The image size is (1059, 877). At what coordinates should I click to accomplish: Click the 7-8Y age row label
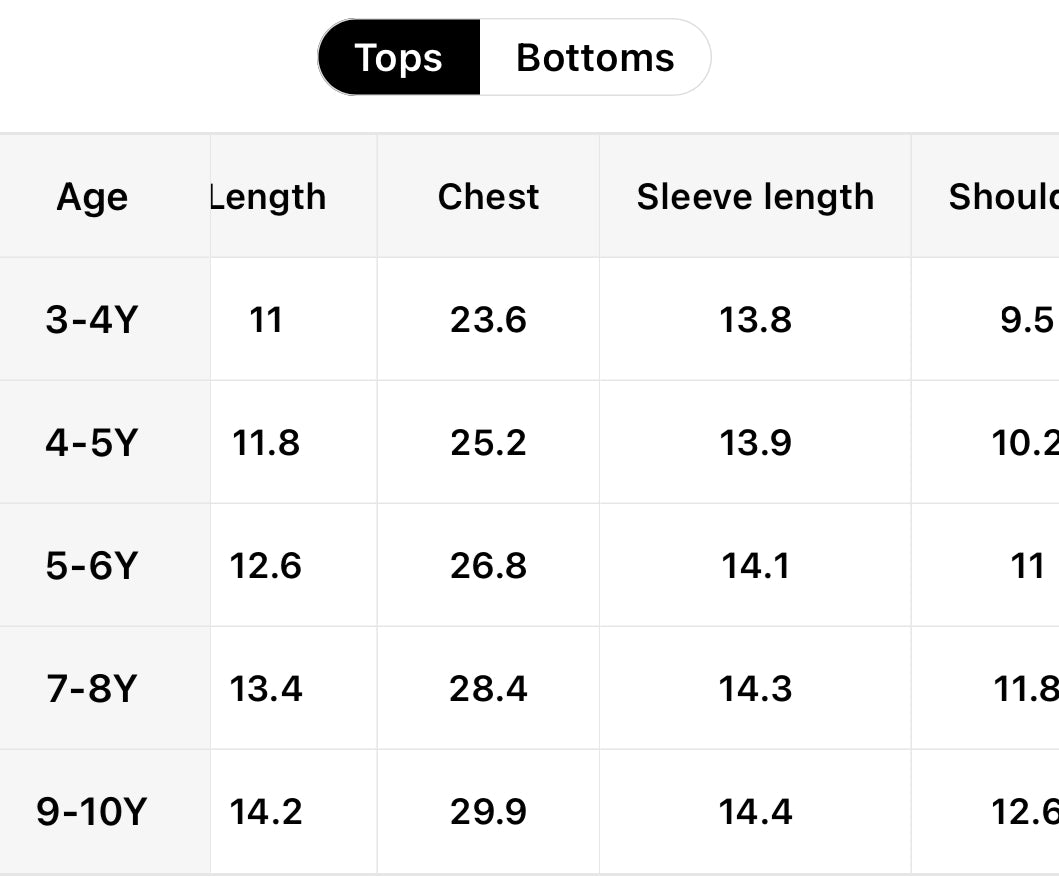(x=91, y=689)
